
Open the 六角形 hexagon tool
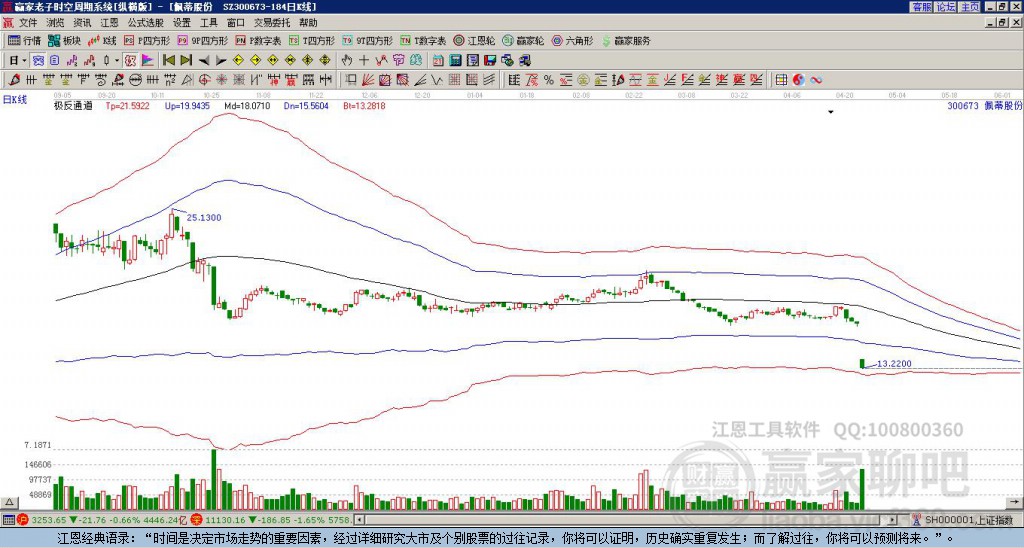573,40
